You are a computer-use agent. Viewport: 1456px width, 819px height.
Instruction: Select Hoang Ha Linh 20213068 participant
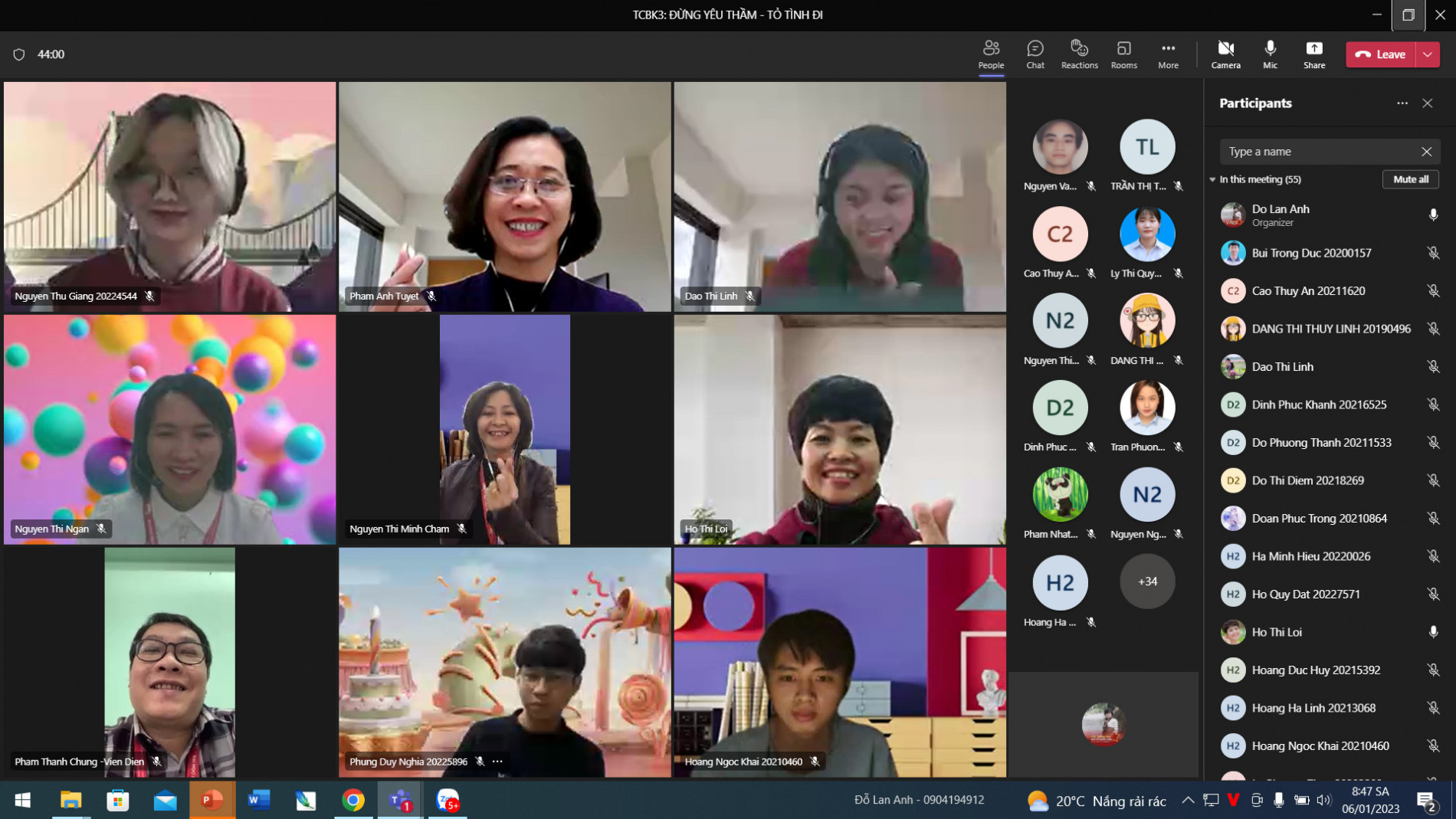1330,708
